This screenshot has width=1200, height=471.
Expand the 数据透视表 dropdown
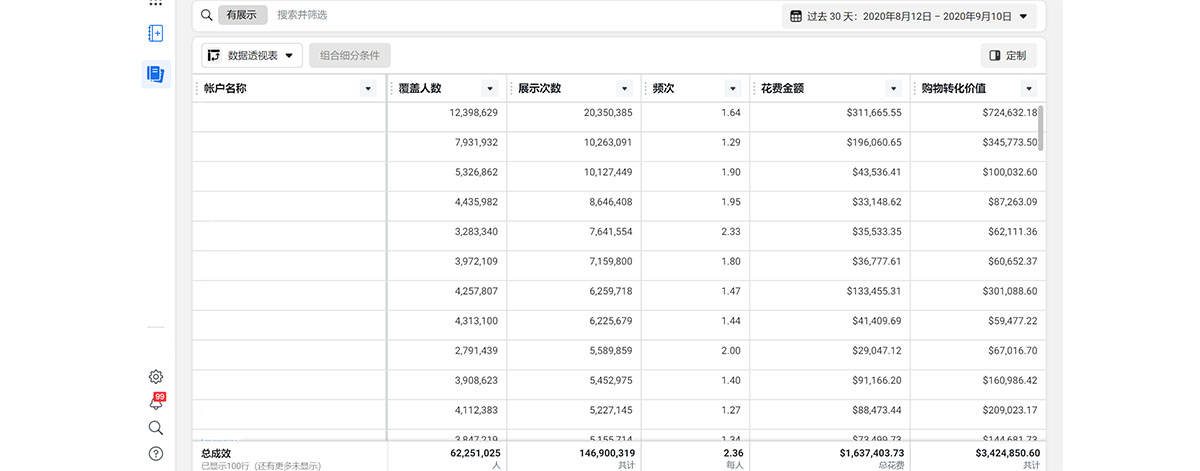[252, 56]
